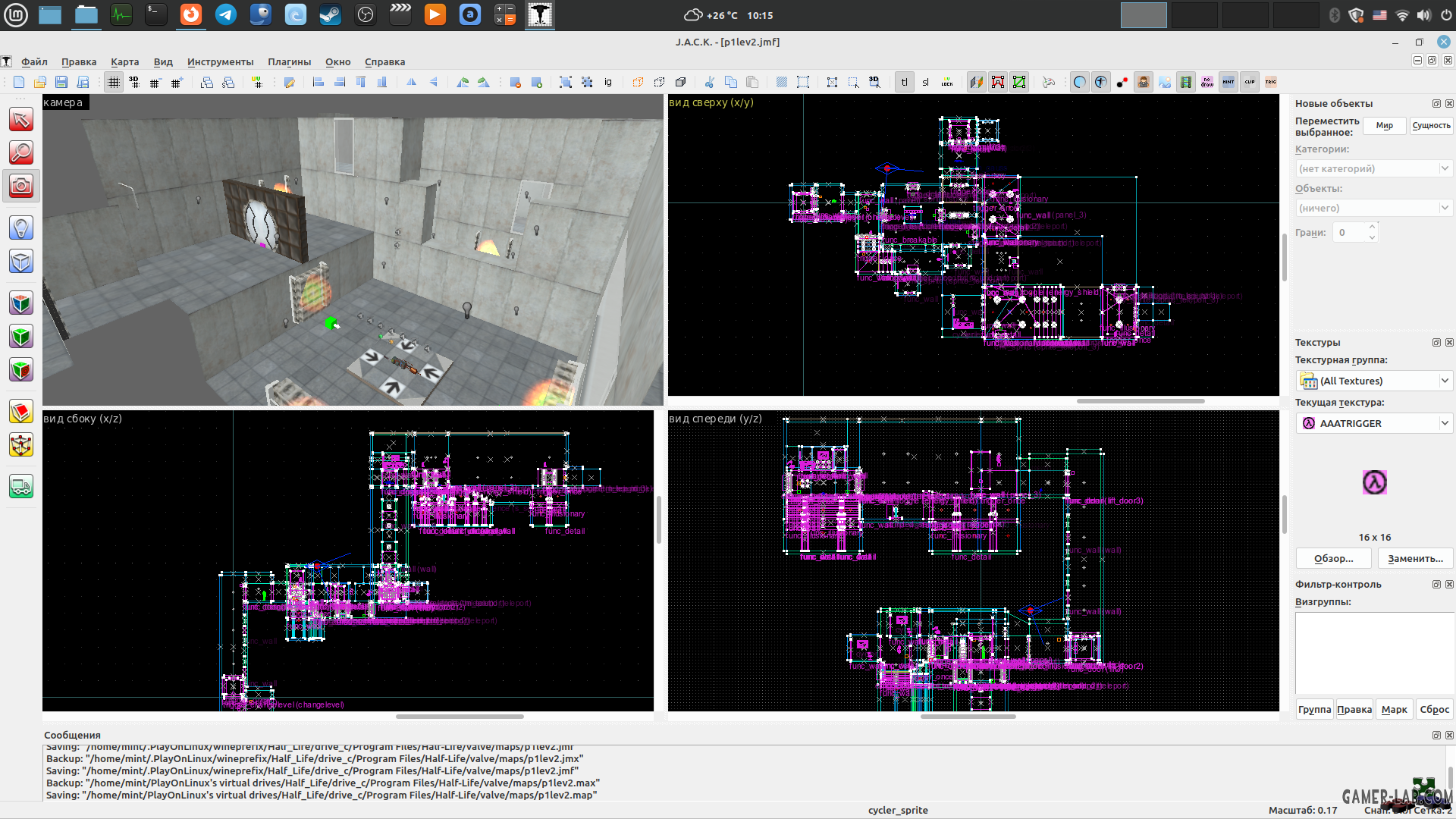Toggle the HINT brushes button
Viewport: 1456px width, 819px height.
1228,83
